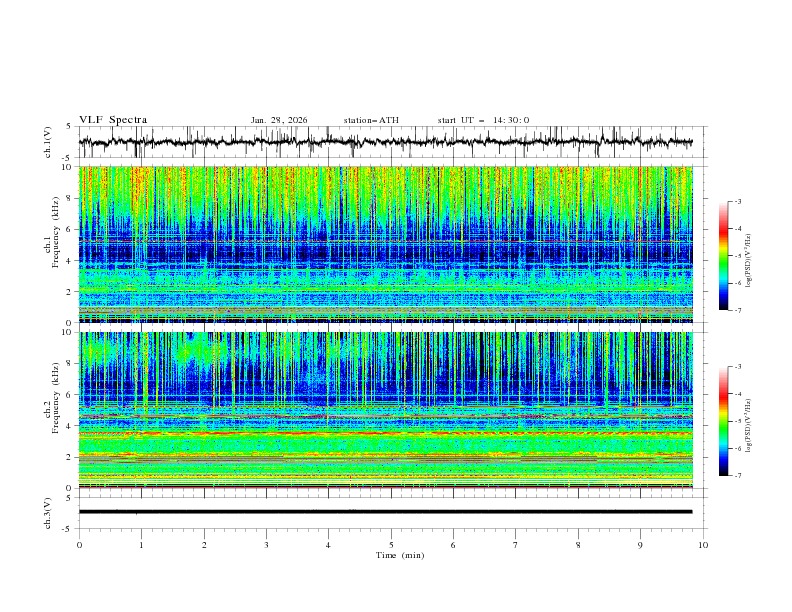Click the upper ch.1 color scale bar
The image size is (792, 612).
723,255
